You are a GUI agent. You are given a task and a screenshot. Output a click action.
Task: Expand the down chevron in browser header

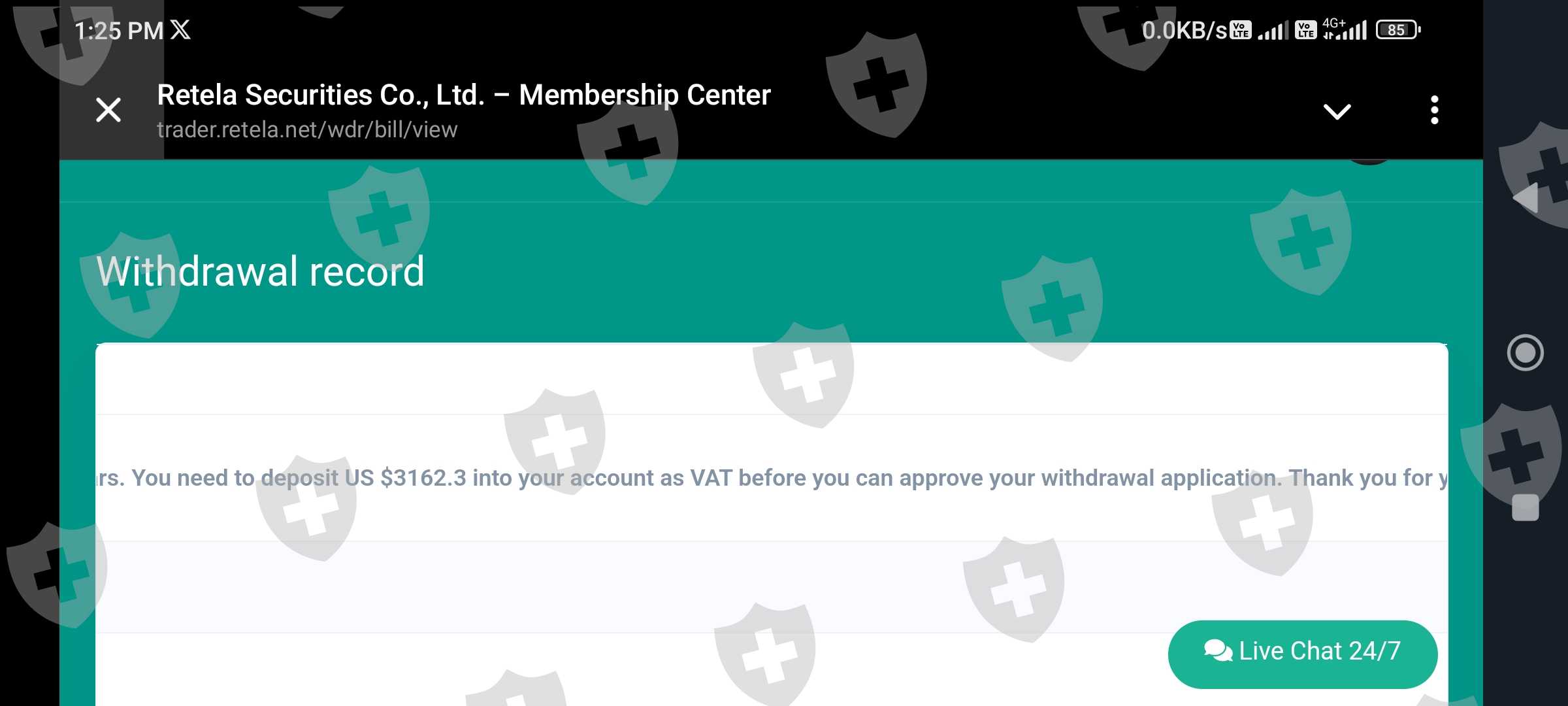(1337, 111)
